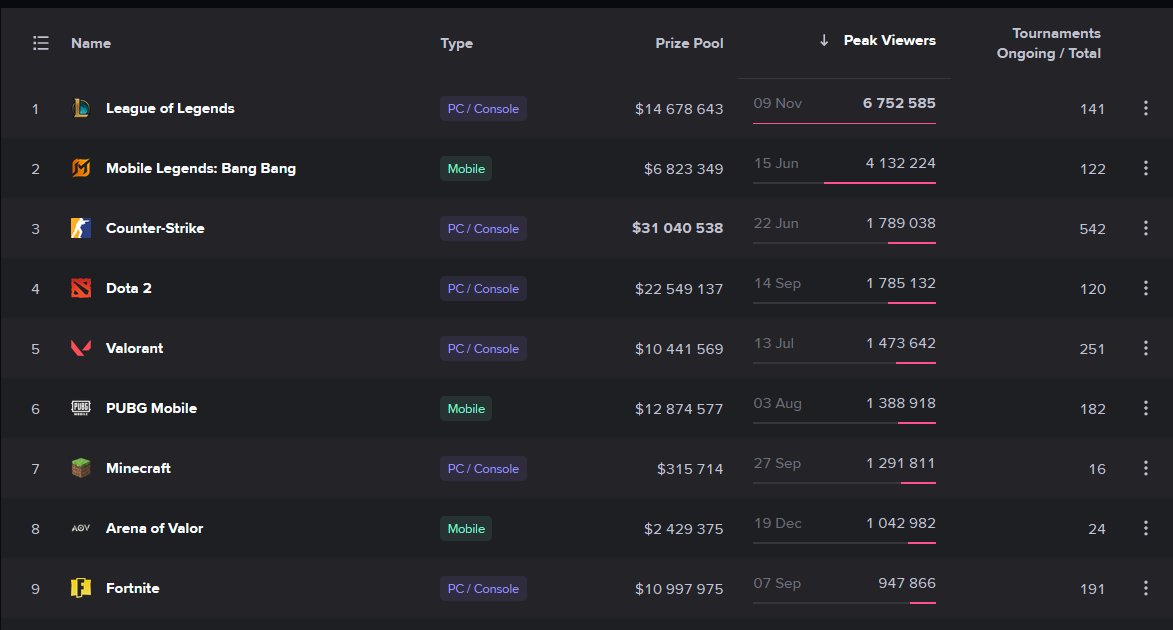This screenshot has width=1173, height=630.
Task: Click the Mobile Legends: Bang Bang game icon
Action: (81, 168)
